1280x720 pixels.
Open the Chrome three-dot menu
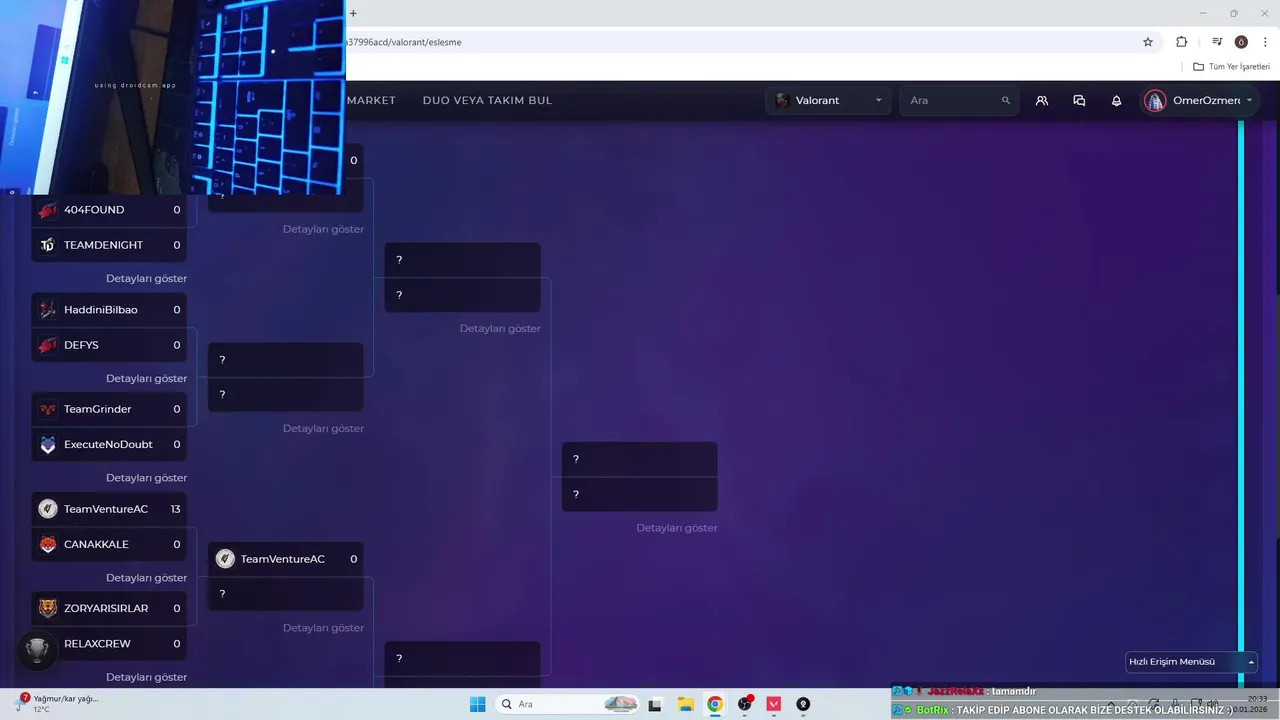(1265, 42)
